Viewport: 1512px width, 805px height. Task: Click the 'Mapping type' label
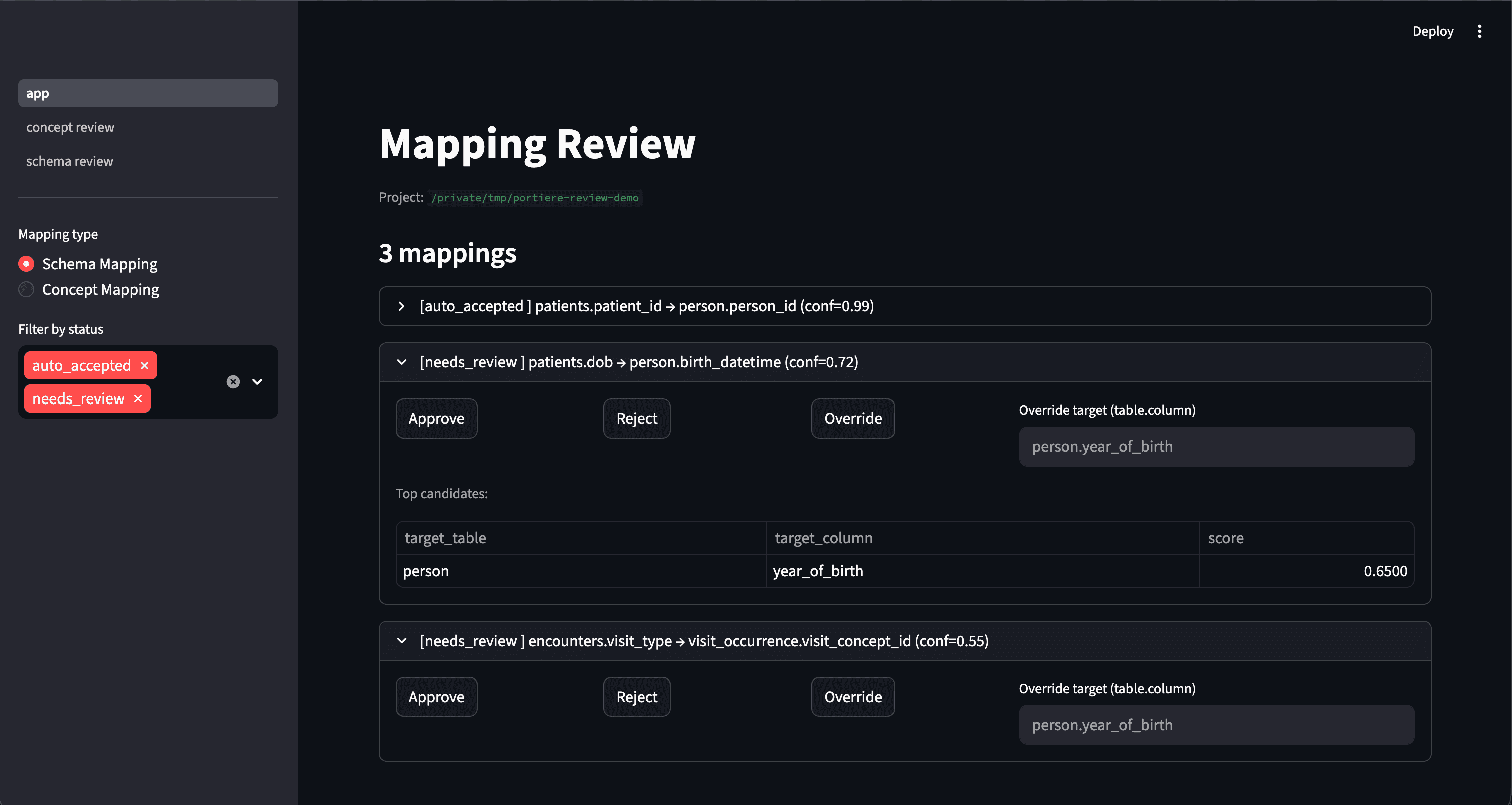coord(58,235)
